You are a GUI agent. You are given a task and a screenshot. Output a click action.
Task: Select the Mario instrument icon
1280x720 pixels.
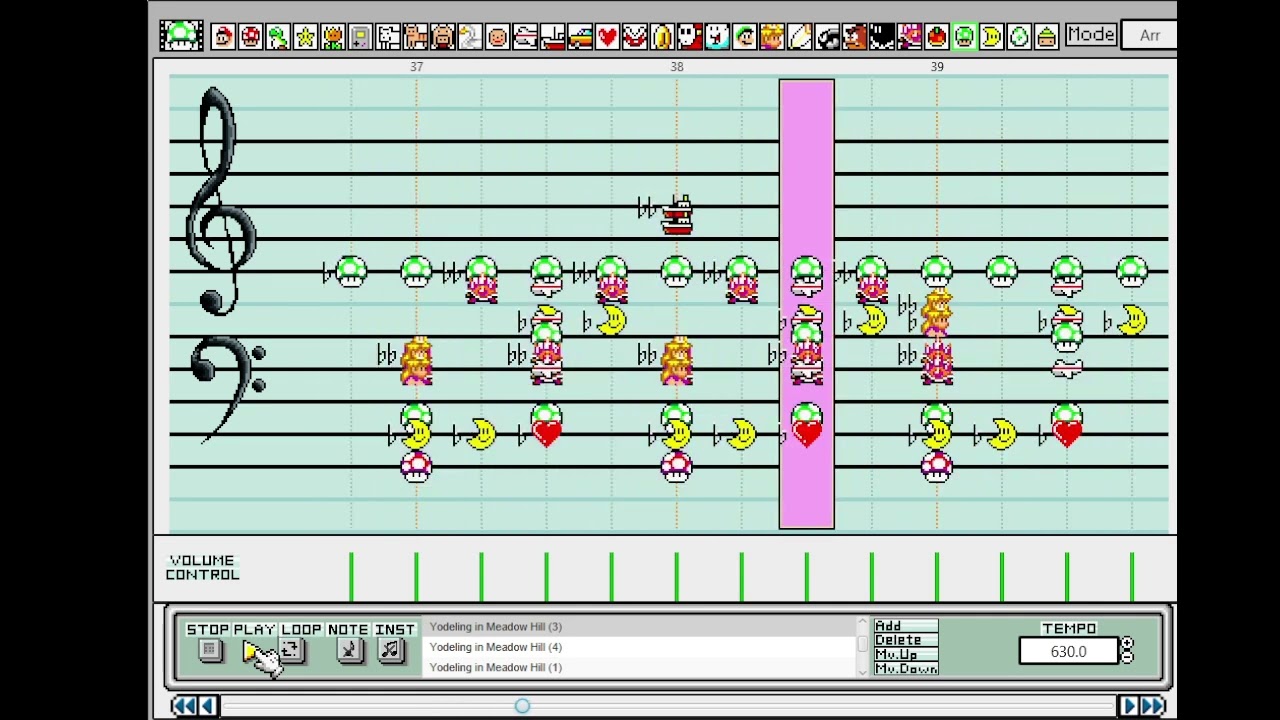(x=223, y=37)
